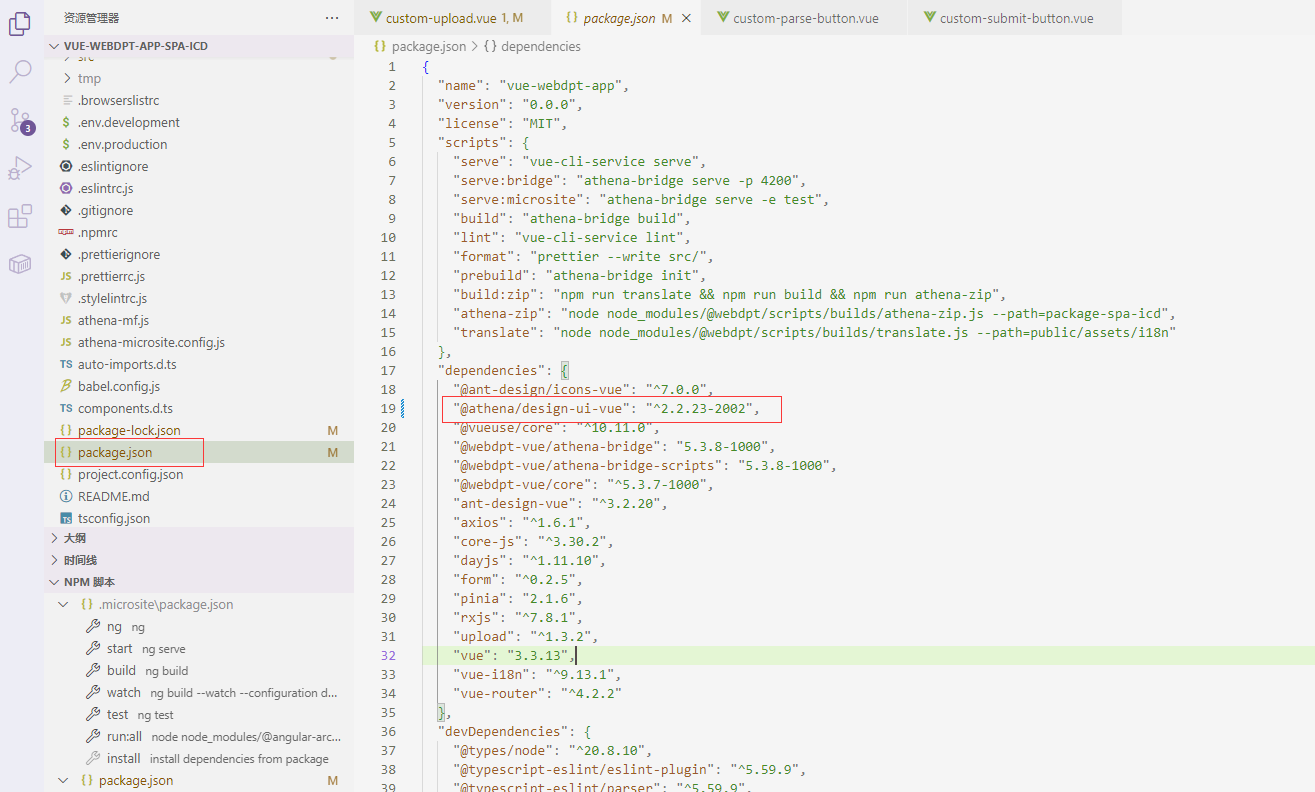Expand the 时间线 section
This screenshot has height=792, width=1315.
point(55,561)
